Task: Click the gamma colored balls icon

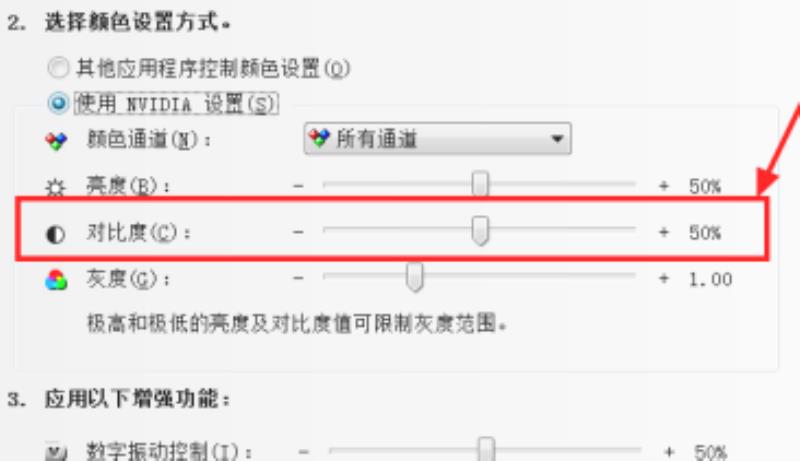Action: (x=56, y=280)
